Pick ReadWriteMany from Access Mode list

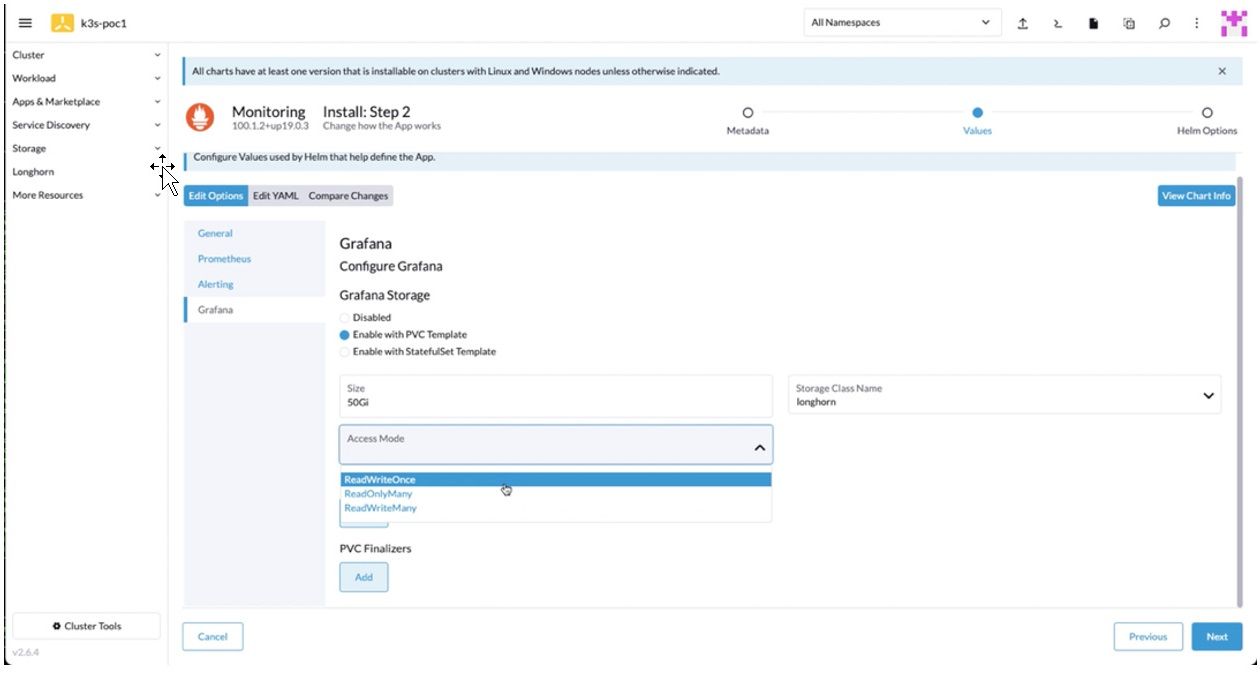click(381, 508)
